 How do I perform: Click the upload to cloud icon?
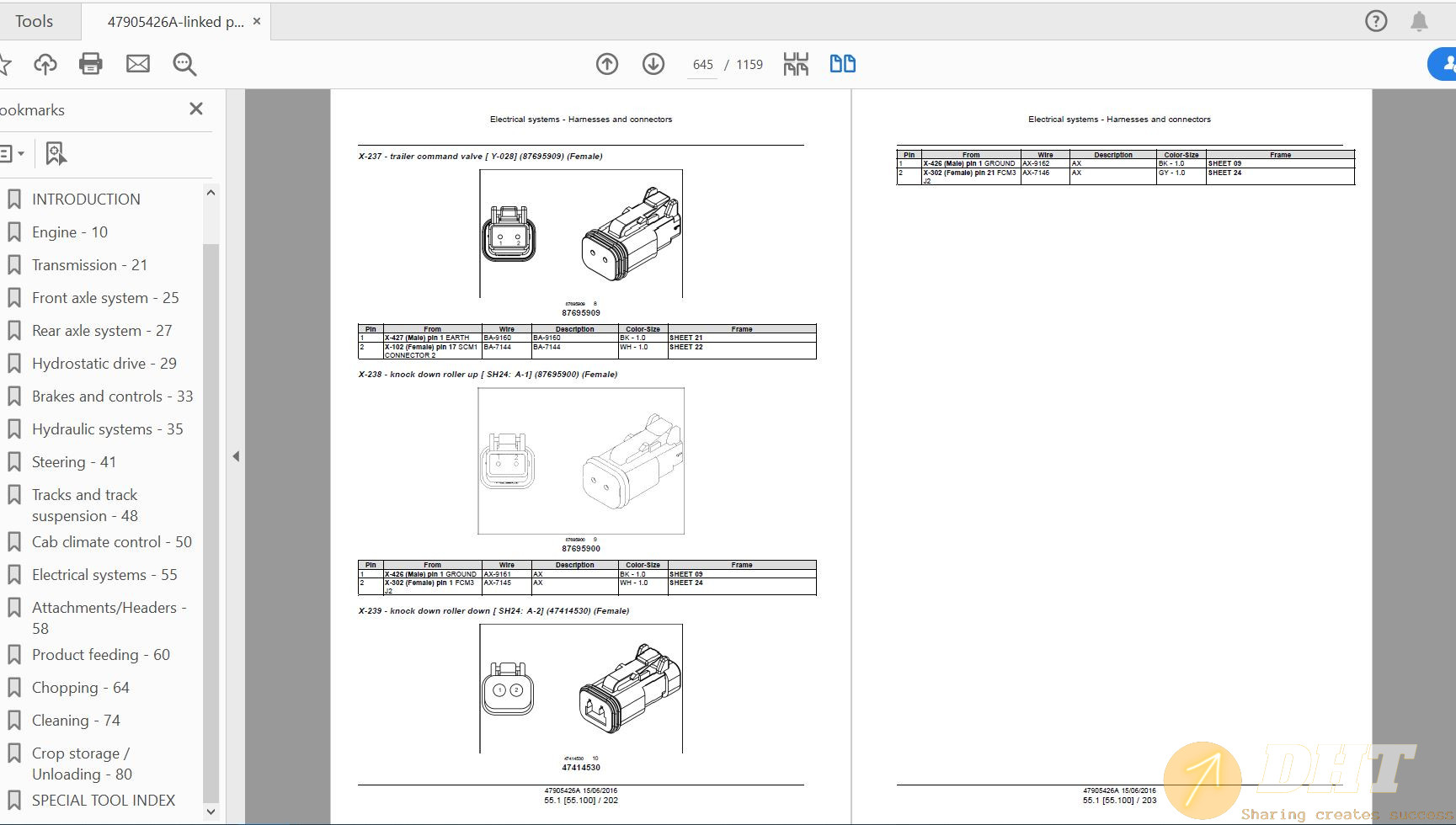45,64
